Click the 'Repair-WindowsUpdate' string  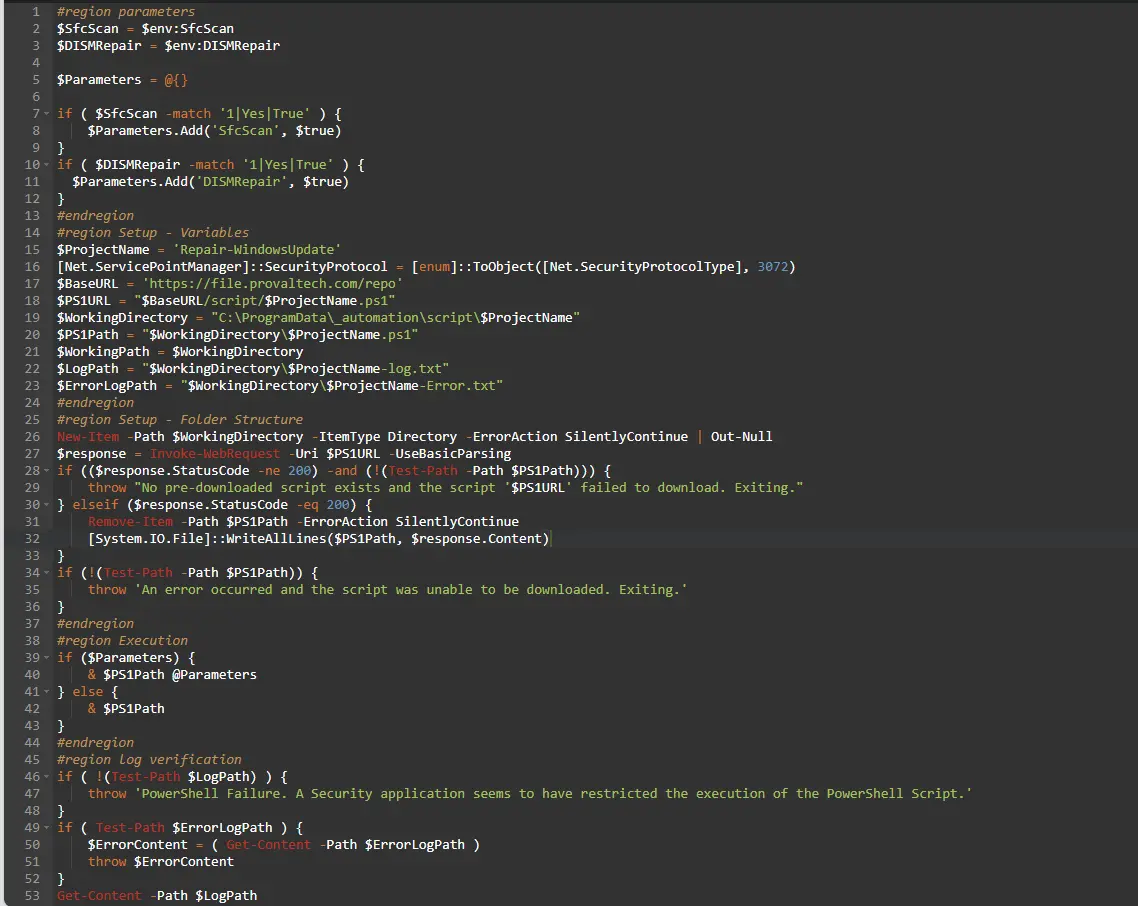[x=257, y=249]
